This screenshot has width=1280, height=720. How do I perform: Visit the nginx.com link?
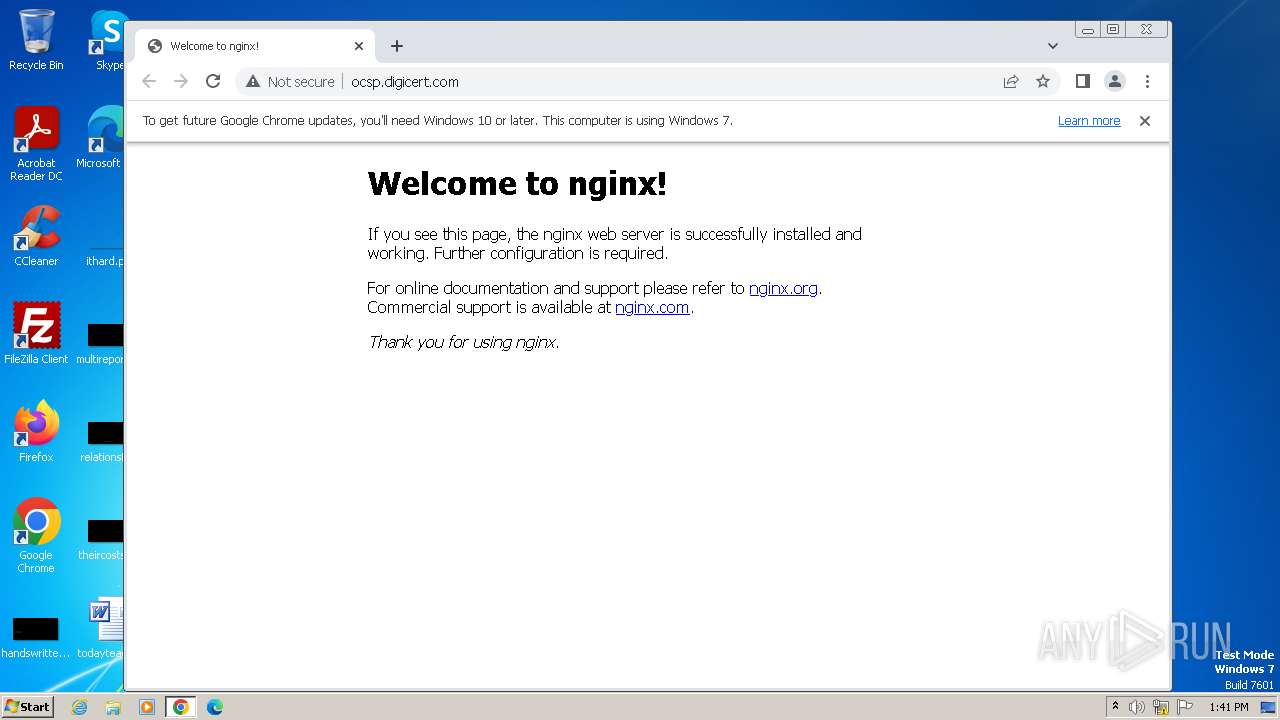click(652, 307)
